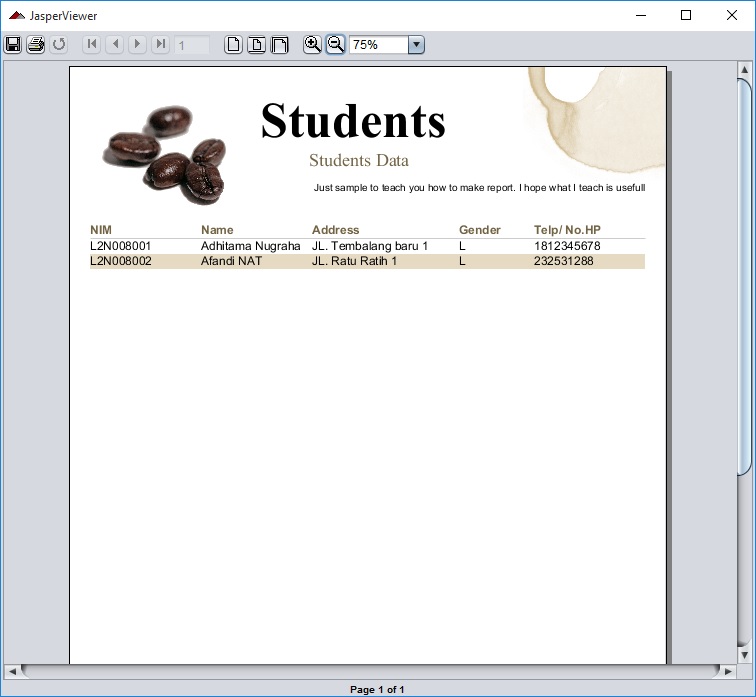
Task: Click the horizontal scrollbar right arrow
Action: [x=728, y=671]
